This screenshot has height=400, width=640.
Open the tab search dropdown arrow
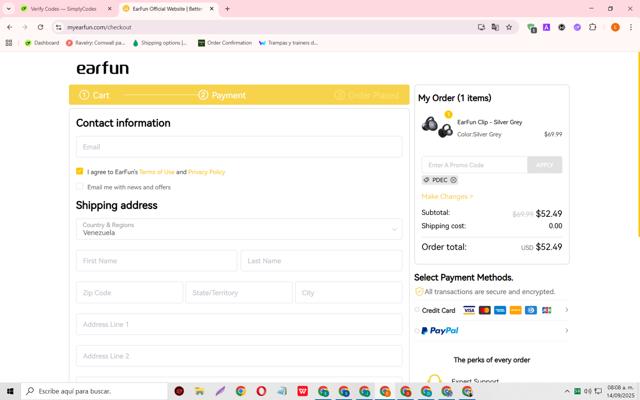tap(9, 9)
